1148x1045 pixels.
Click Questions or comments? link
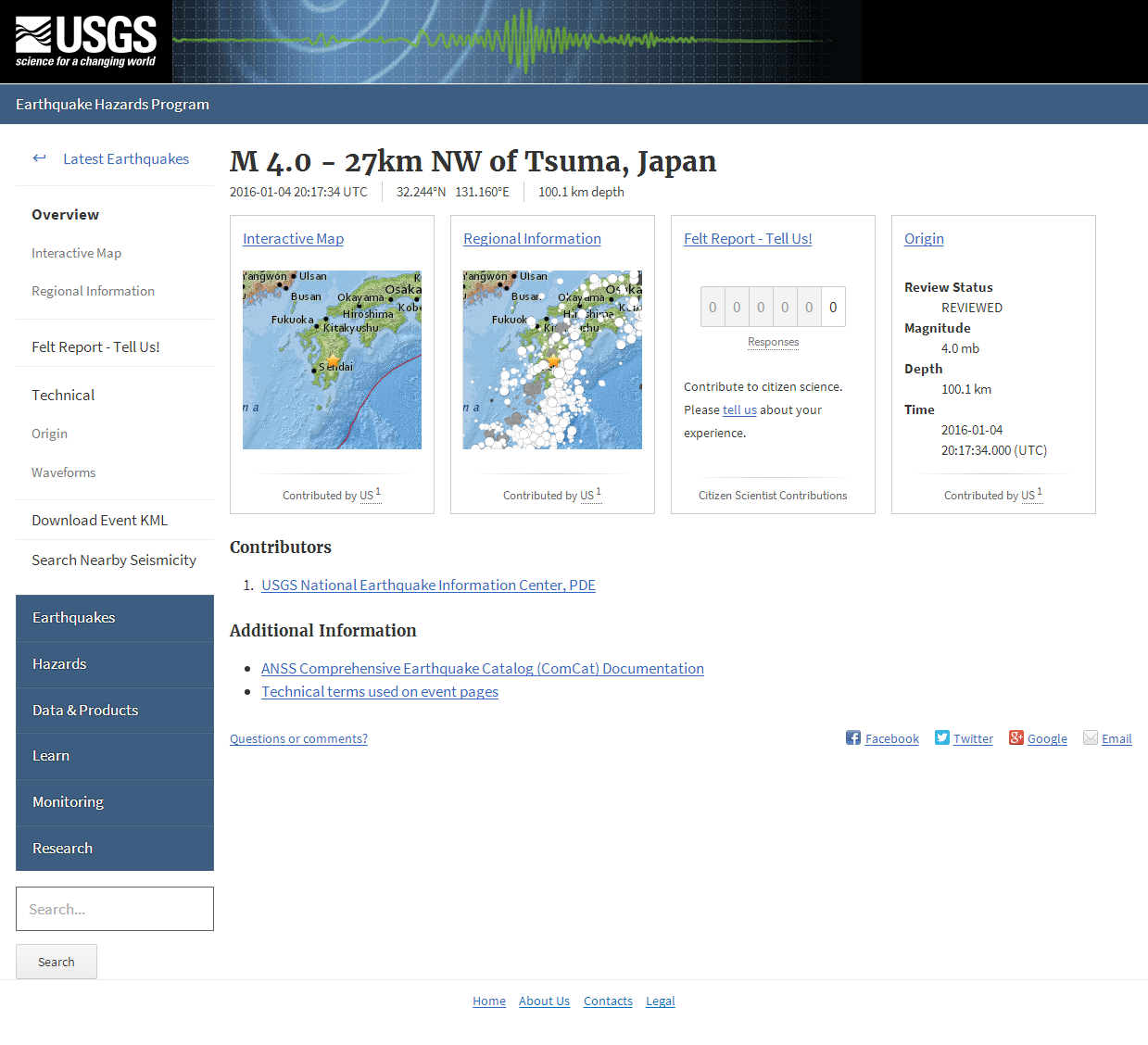pos(298,738)
